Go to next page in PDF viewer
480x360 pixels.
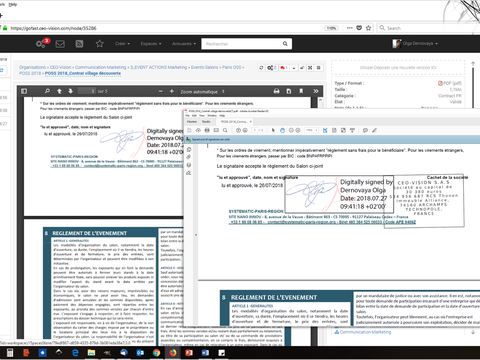tap(70, 91)
